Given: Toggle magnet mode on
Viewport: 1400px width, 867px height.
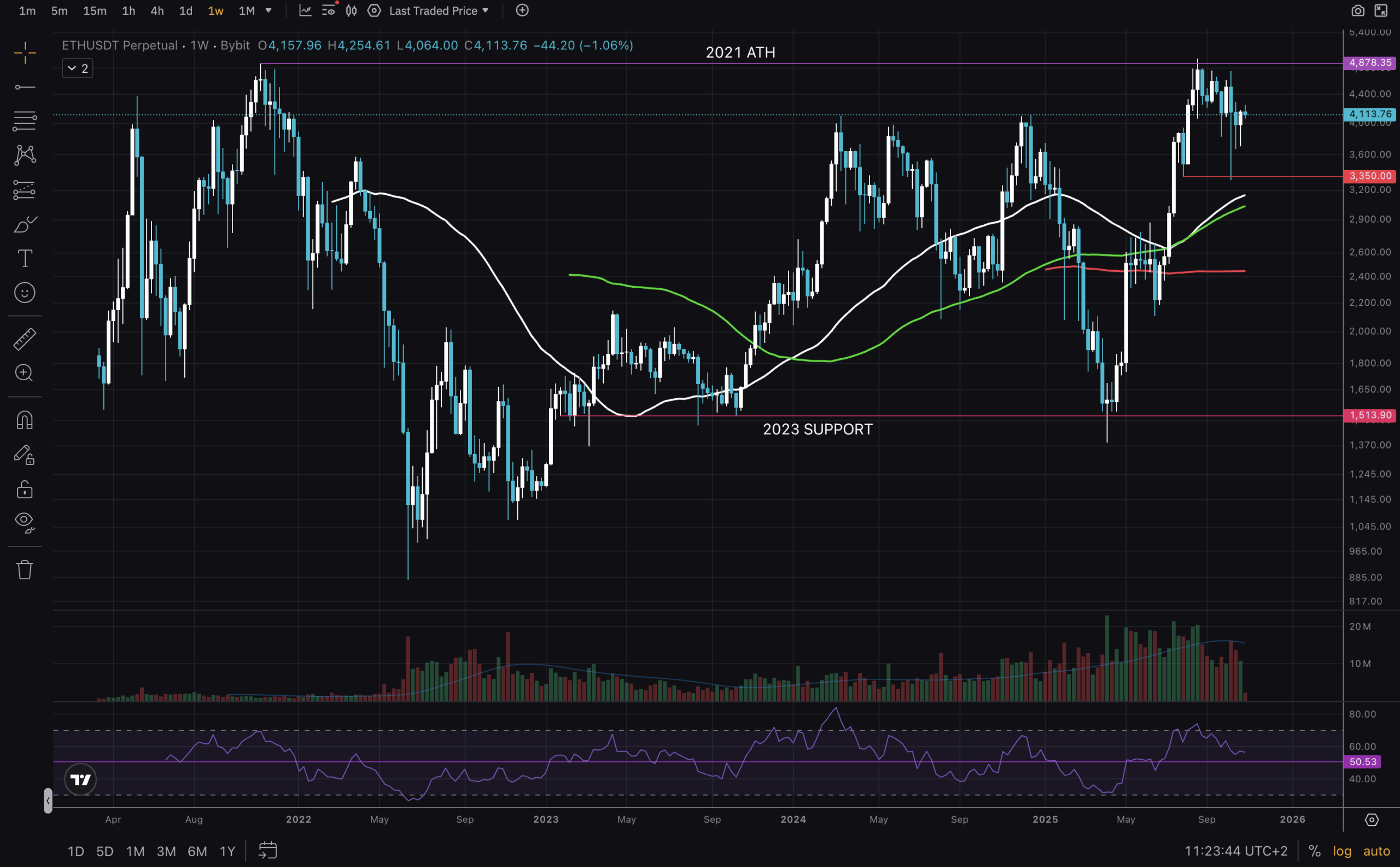Looking at the screenshot, I should [25, 419].
